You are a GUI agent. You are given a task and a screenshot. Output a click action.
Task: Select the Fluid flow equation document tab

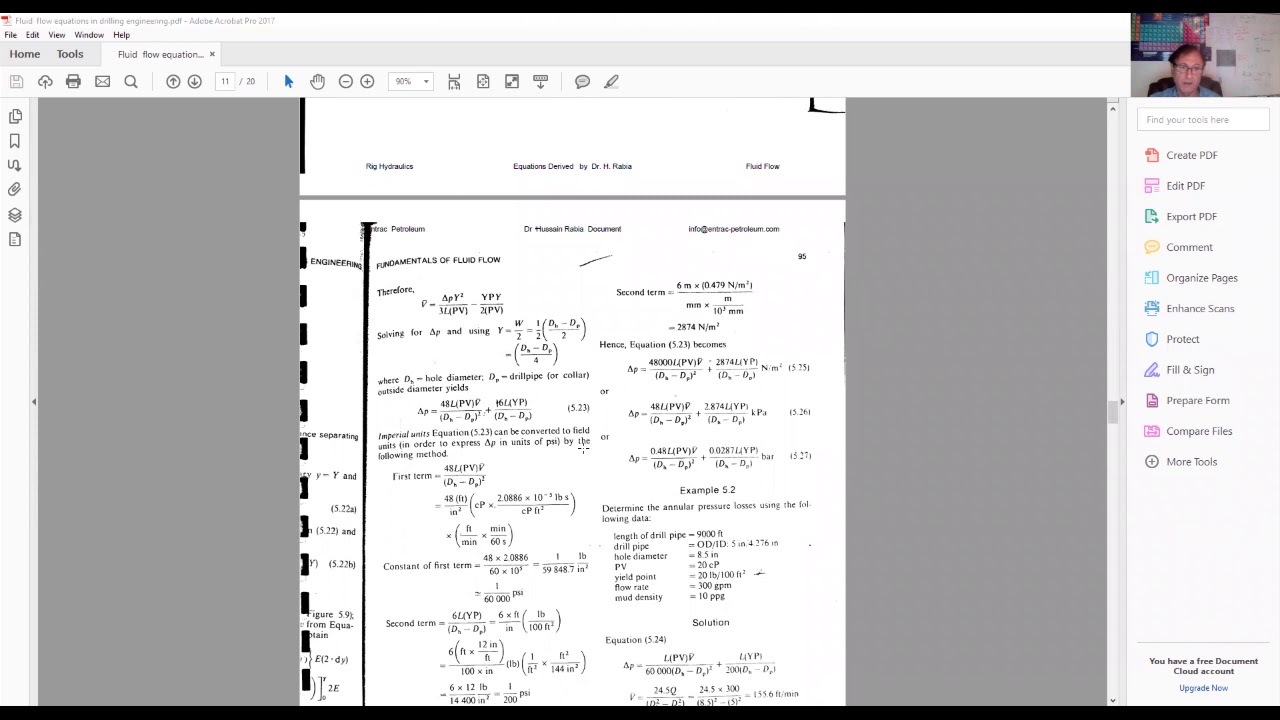(160, 54)
